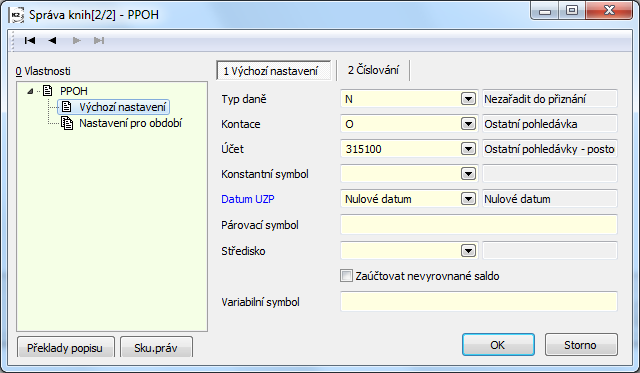Image resolution: width=640 pixels, height=373 pixels.
Task: Go to last record arrow
Action: [x=99, y=40]
